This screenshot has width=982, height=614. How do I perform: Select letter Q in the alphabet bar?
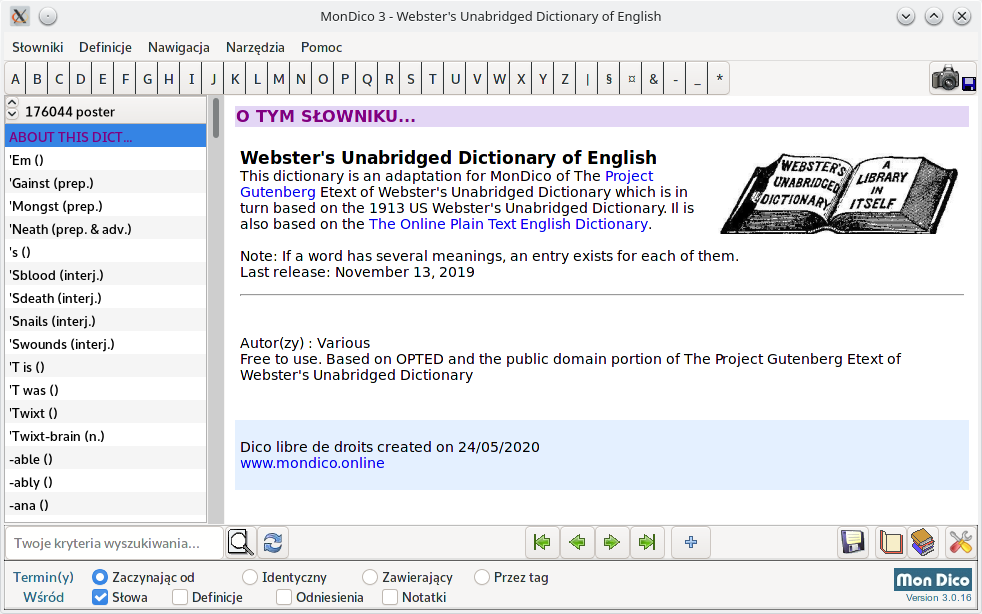pyautogui.click(x=367, y=79)
